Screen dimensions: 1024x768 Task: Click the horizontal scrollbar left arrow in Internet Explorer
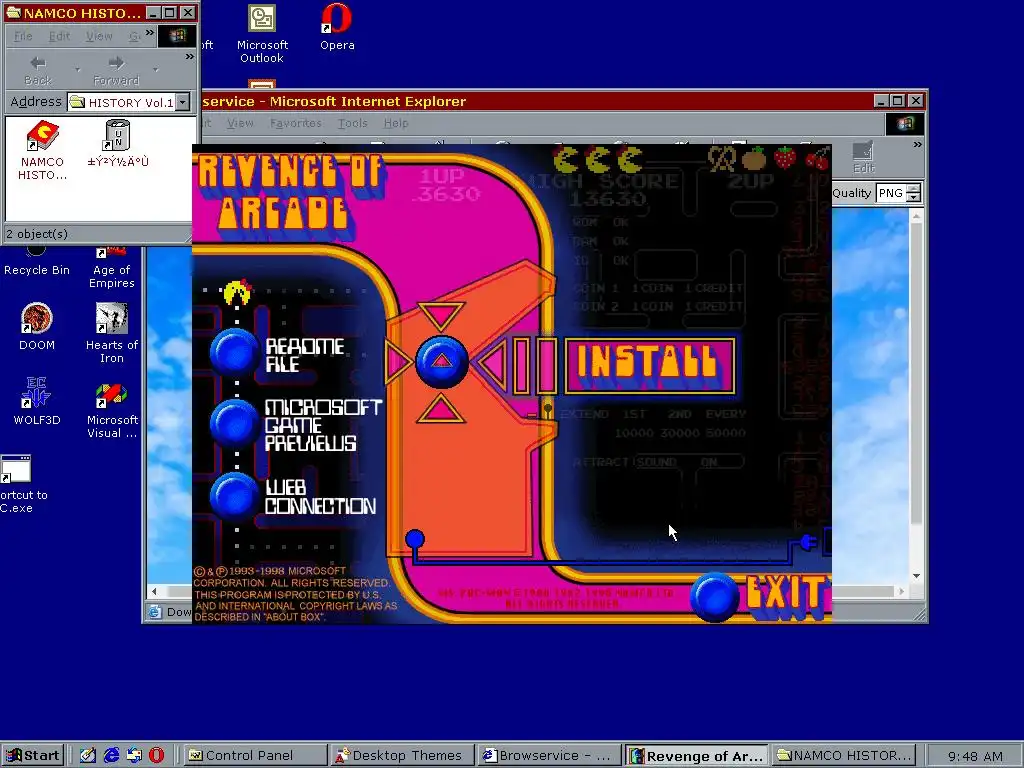154,591
